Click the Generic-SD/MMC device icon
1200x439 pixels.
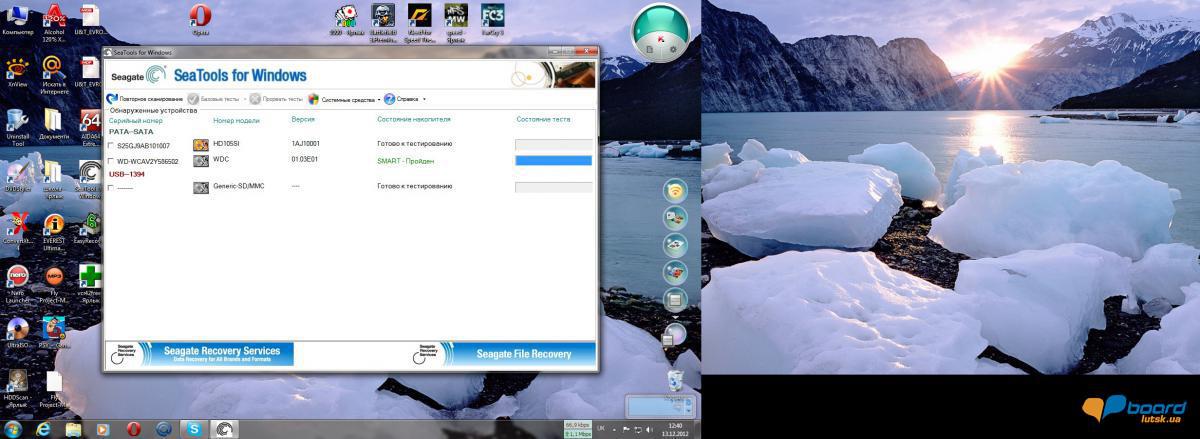tap(201, 187)
